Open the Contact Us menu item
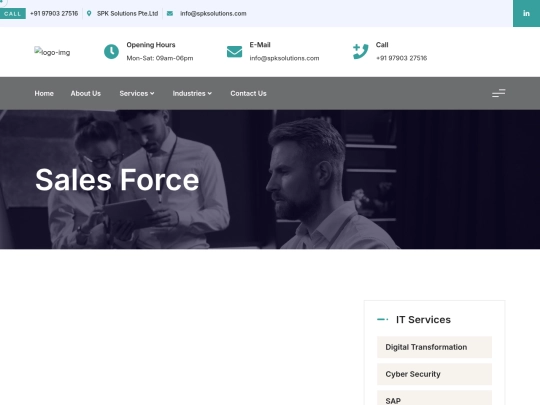The height and width of the screenshot is (405, 540). pos(248,93)
